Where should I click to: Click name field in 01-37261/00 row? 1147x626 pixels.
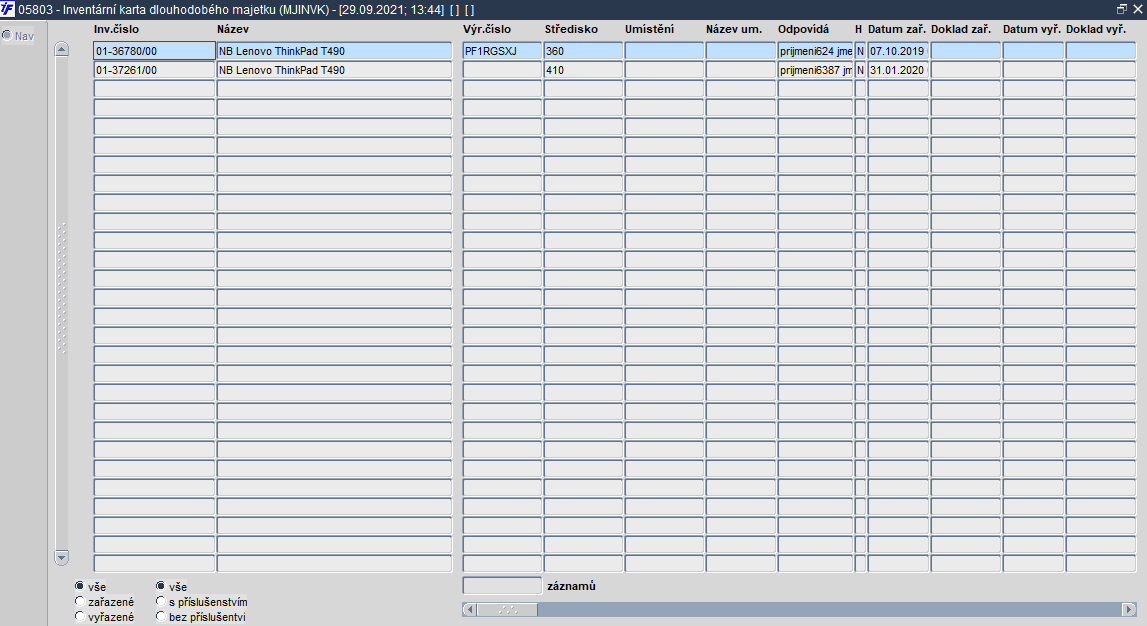[334, 69]
